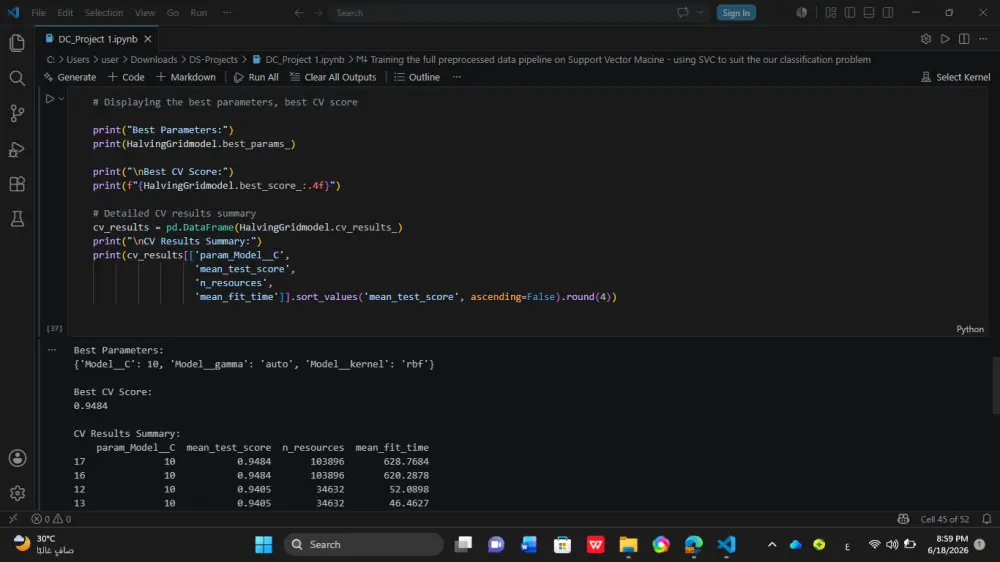Open cell output actions ellipsis
The image size is (1000, 562).
click(52, 350)
